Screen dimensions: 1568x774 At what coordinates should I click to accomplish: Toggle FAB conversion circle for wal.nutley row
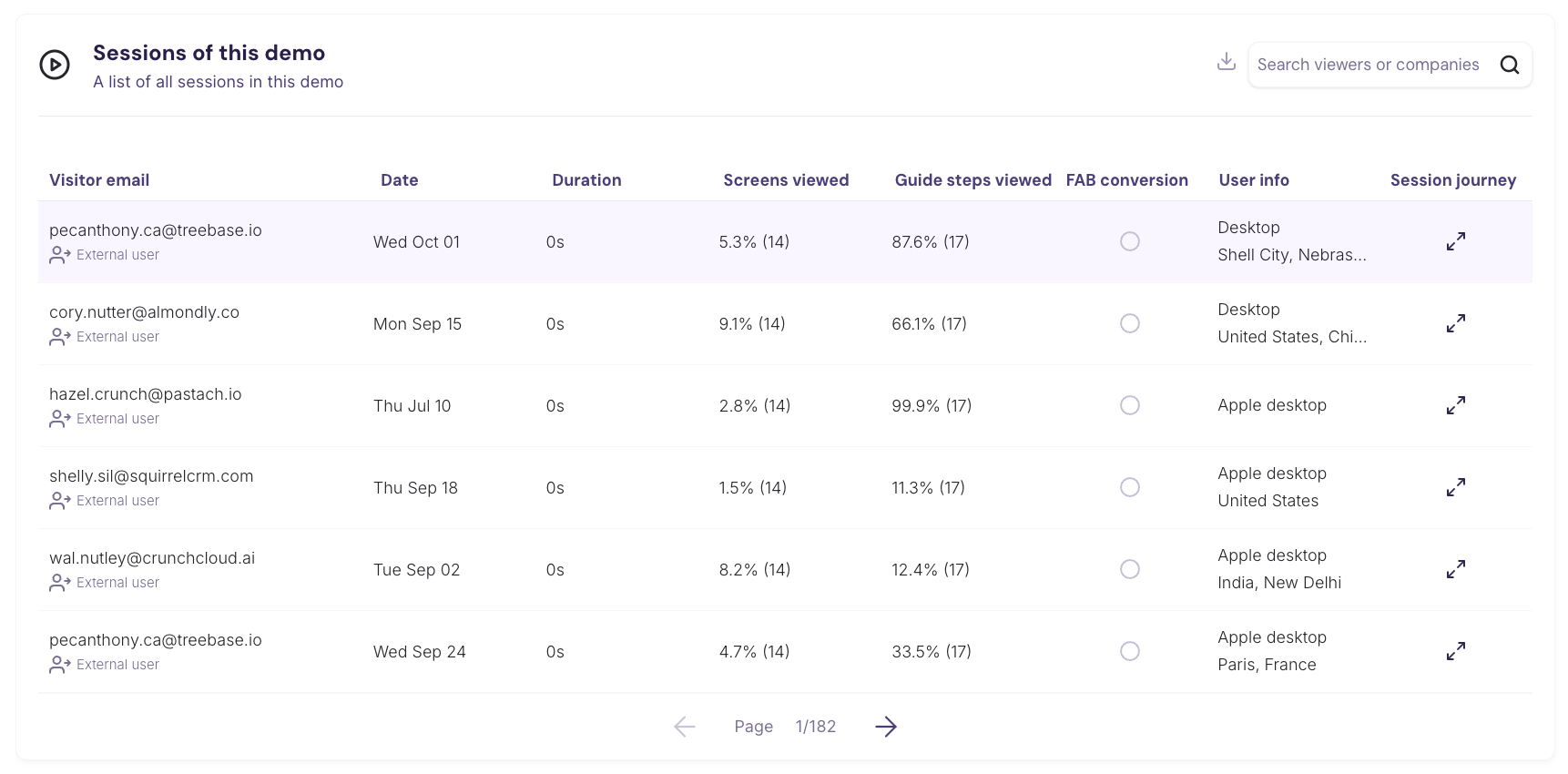(1129, 569)
